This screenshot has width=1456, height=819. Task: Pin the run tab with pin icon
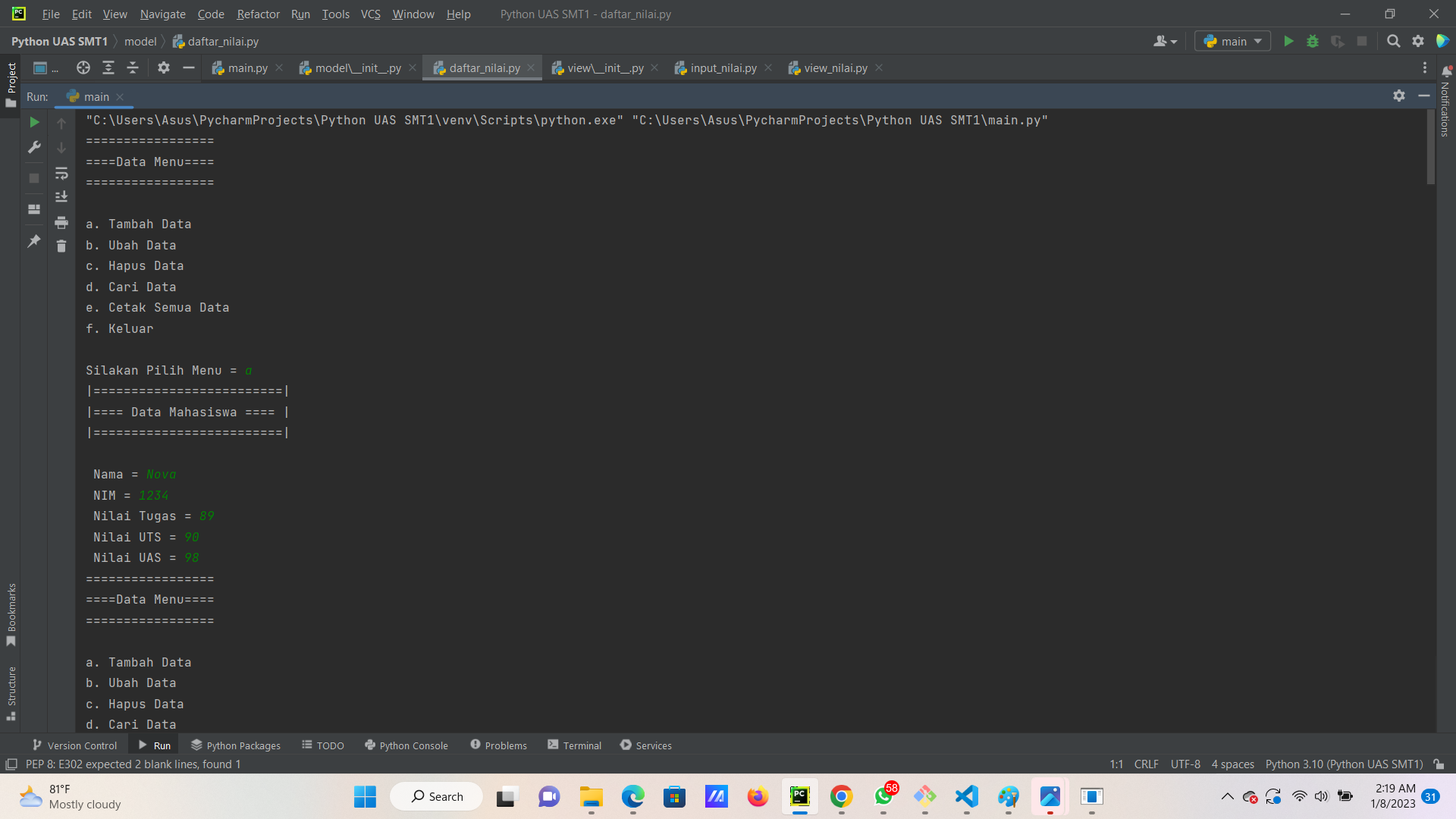coord(34,241)
